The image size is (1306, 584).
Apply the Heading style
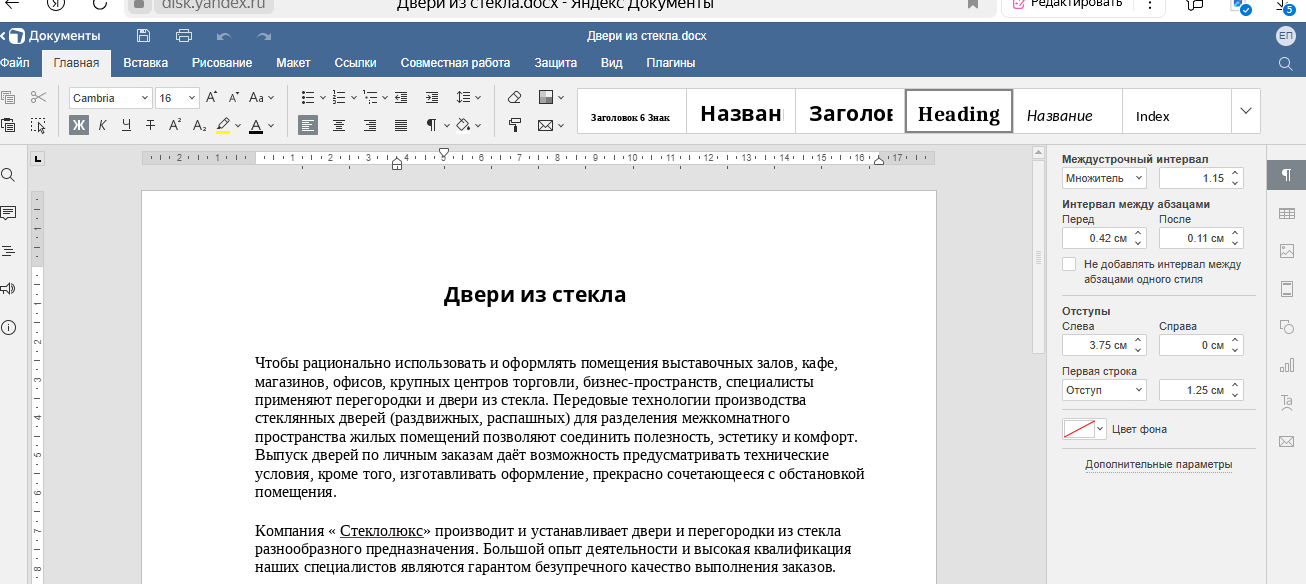[x=959, y=111]
